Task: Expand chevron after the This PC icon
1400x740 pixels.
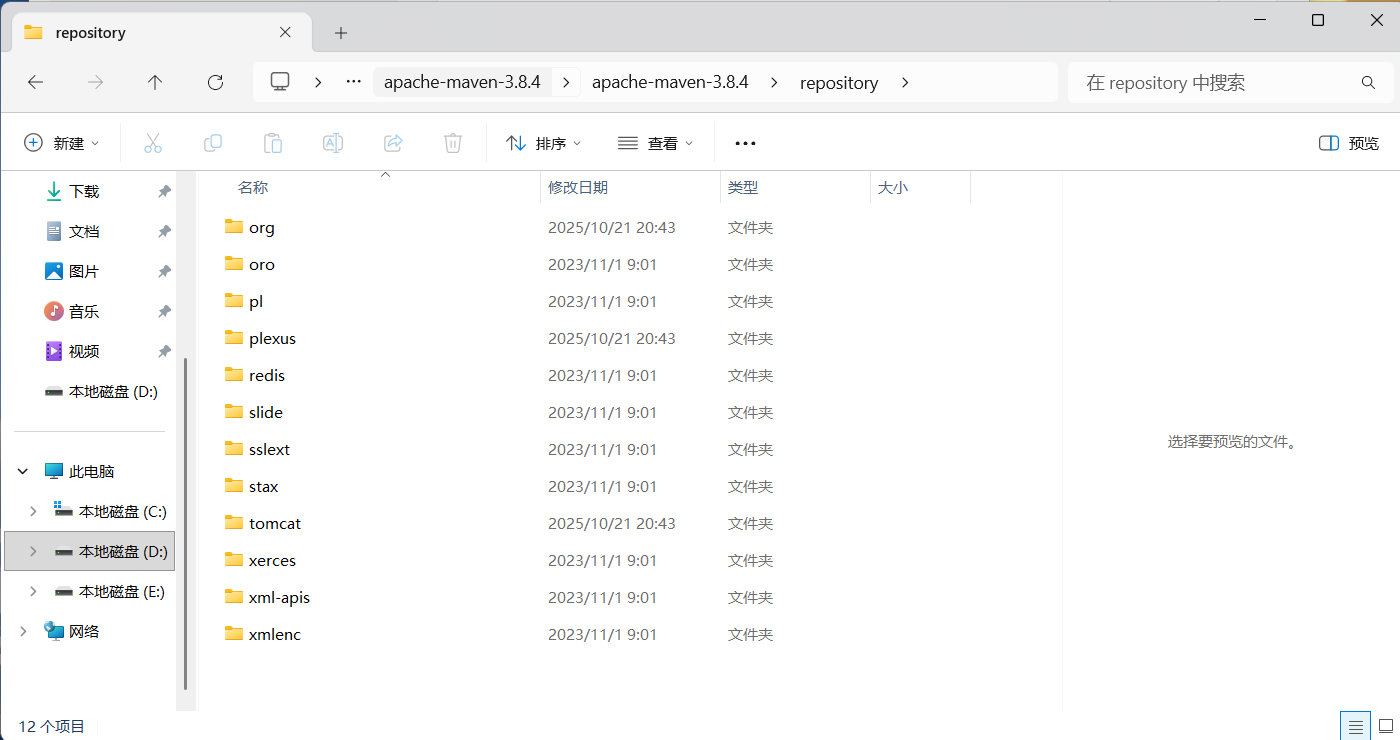Action: click(318, 83)
